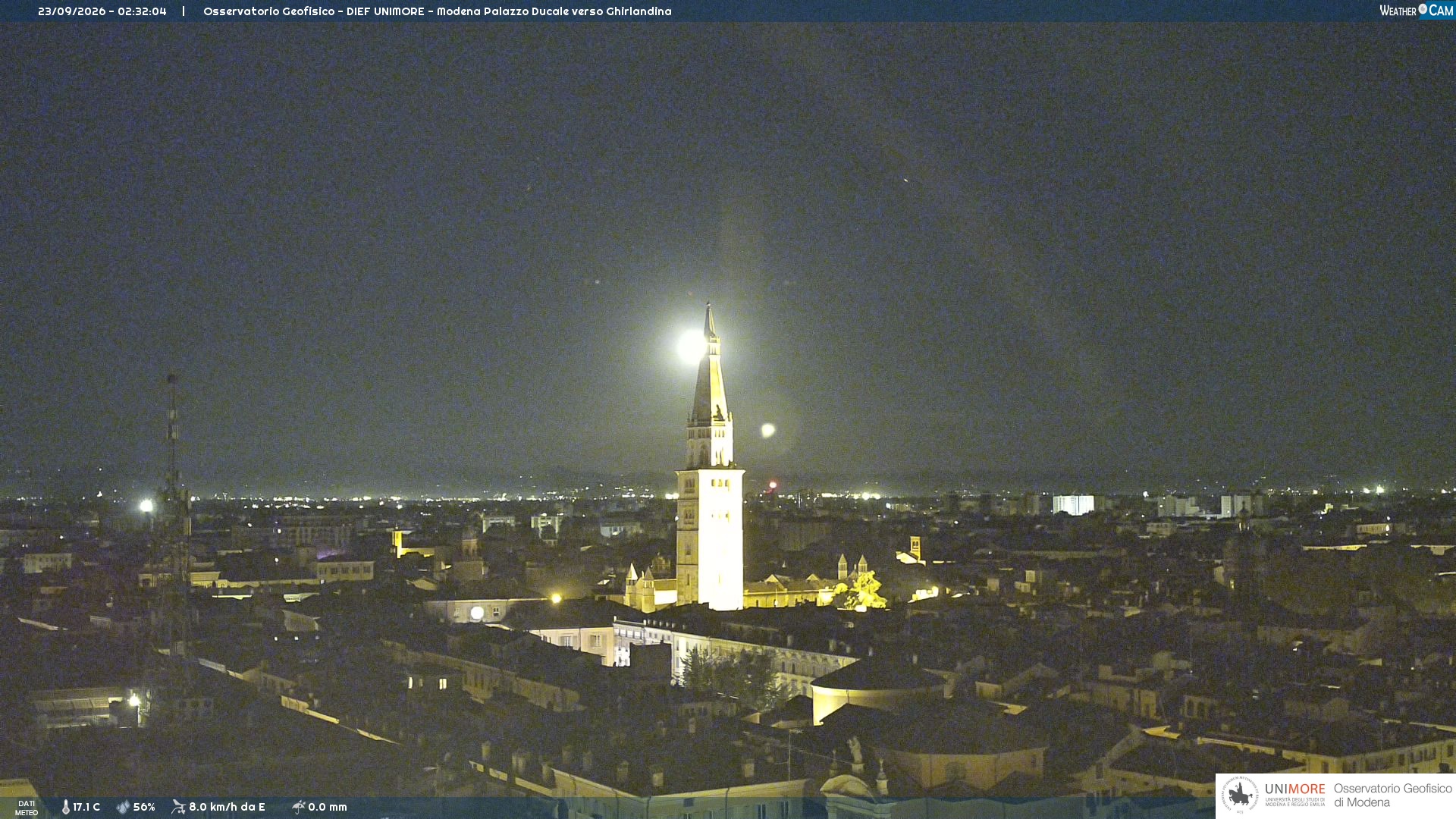Viewport: 1456px width, 819px height.
Task: Click the humidity water drops icon
Action: pos(123,807)
